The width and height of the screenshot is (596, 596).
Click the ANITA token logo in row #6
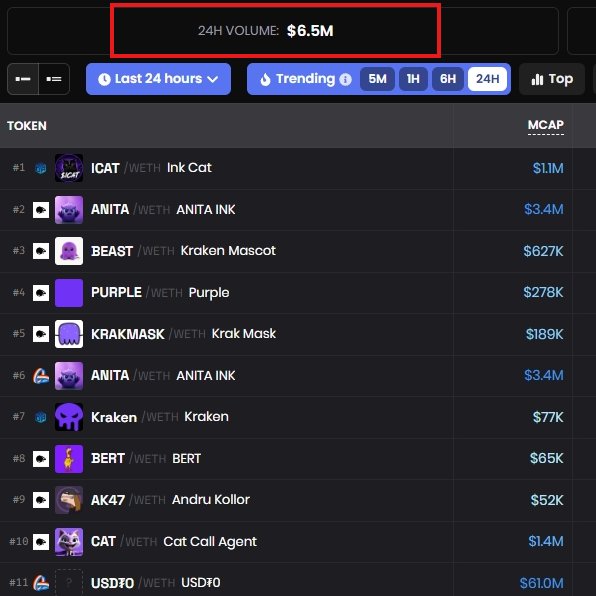[69, 376]
